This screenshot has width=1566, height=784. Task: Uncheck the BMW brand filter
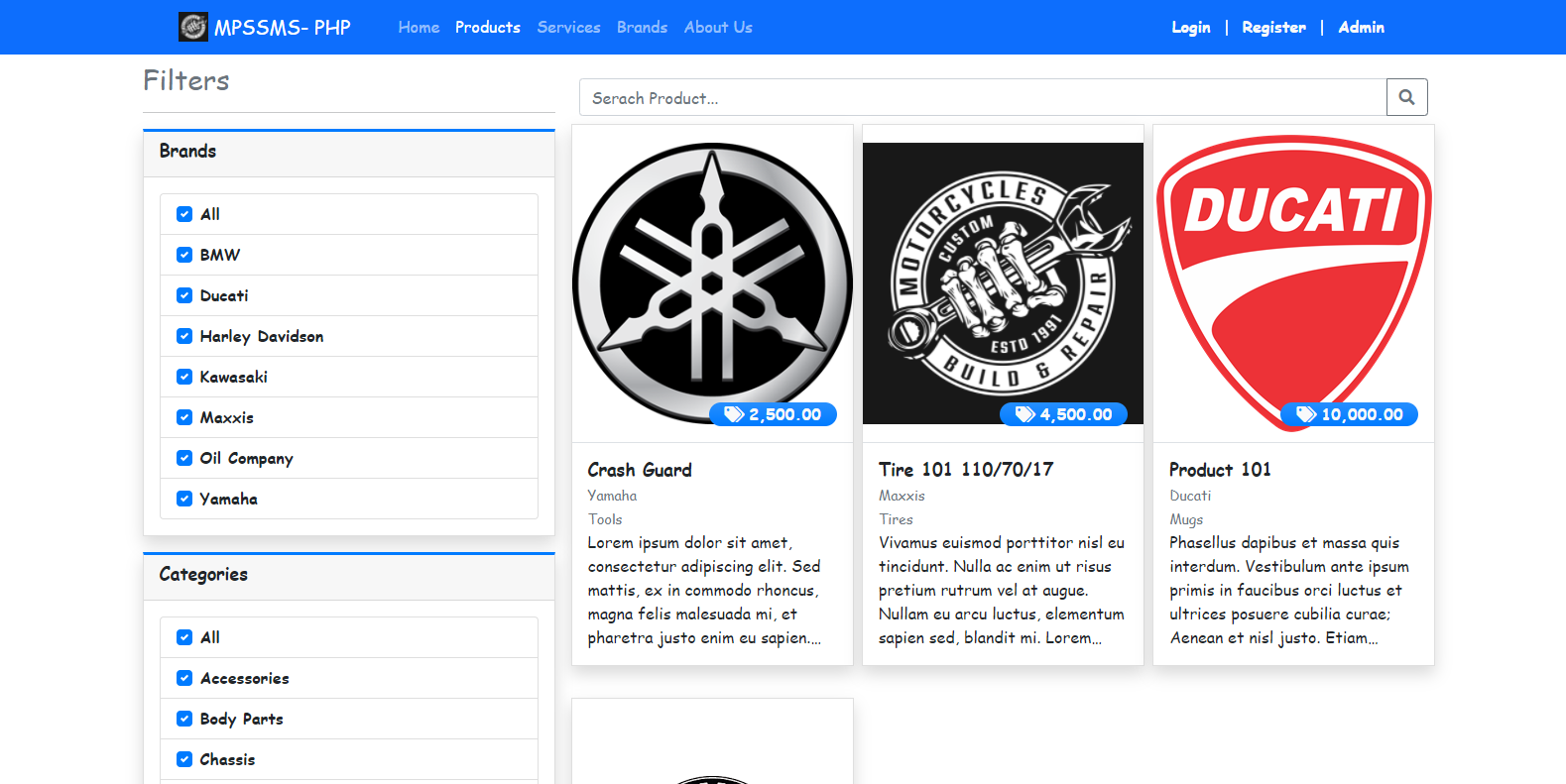tap(184, 255)
